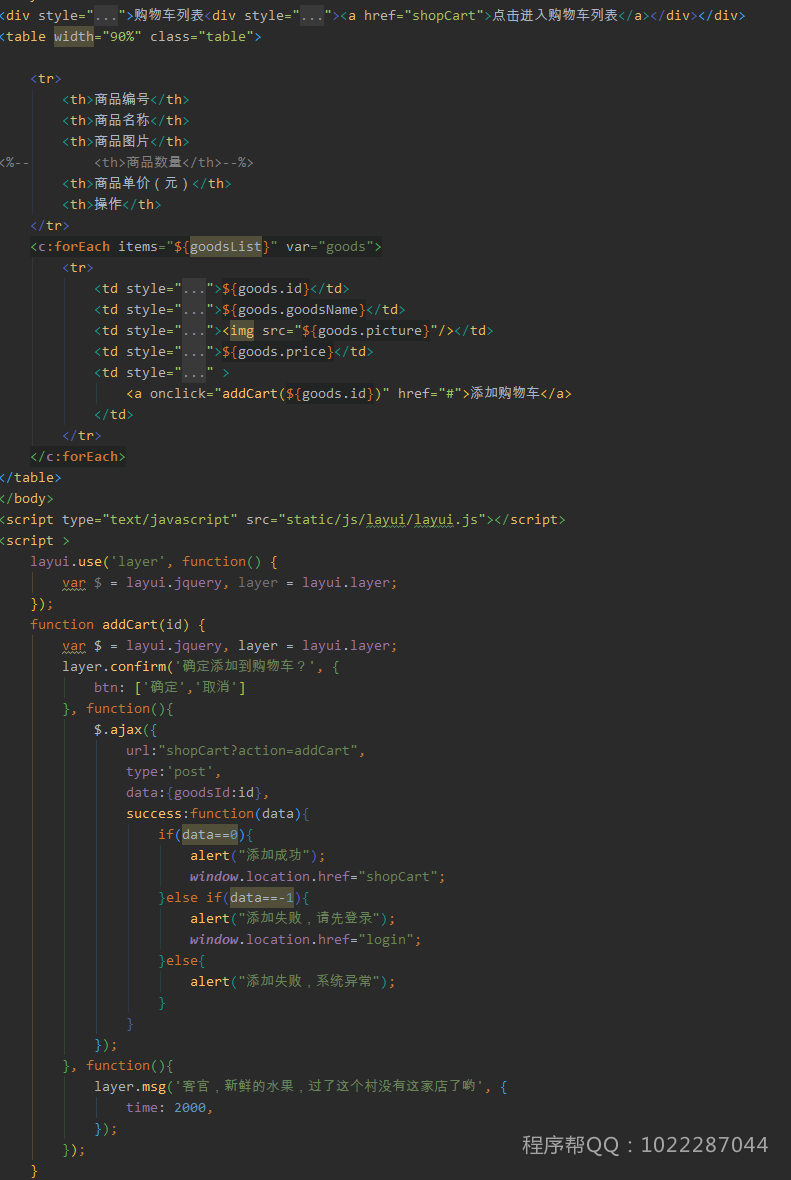Click the width="90%" table attribute
The width and height of the screenshot is (791, 1180).
tap(98, 36)
